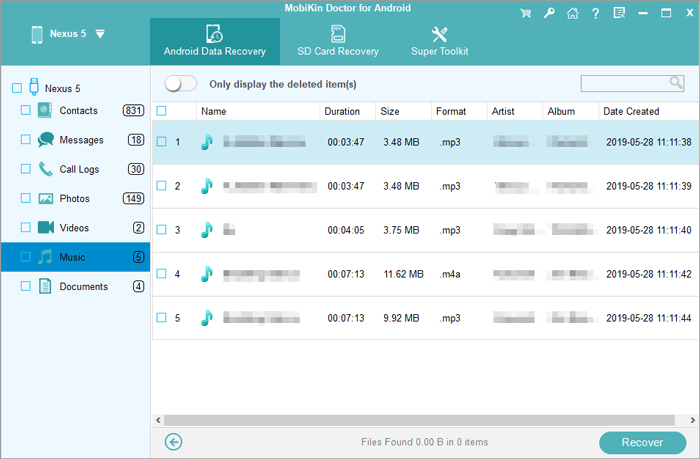Image resolution: width=700 pixels, height=459 pixels.
Task: Click the key register icon
Action: (x=549, y=14)
